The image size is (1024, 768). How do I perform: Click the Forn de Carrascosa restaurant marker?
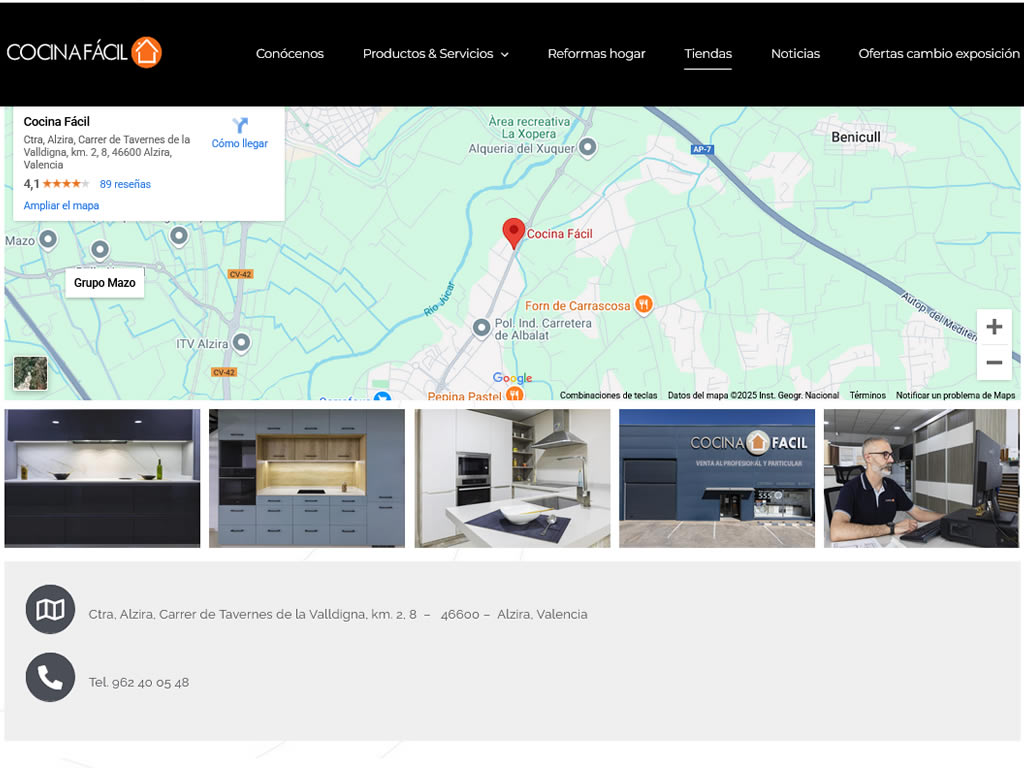pos(644,305)
